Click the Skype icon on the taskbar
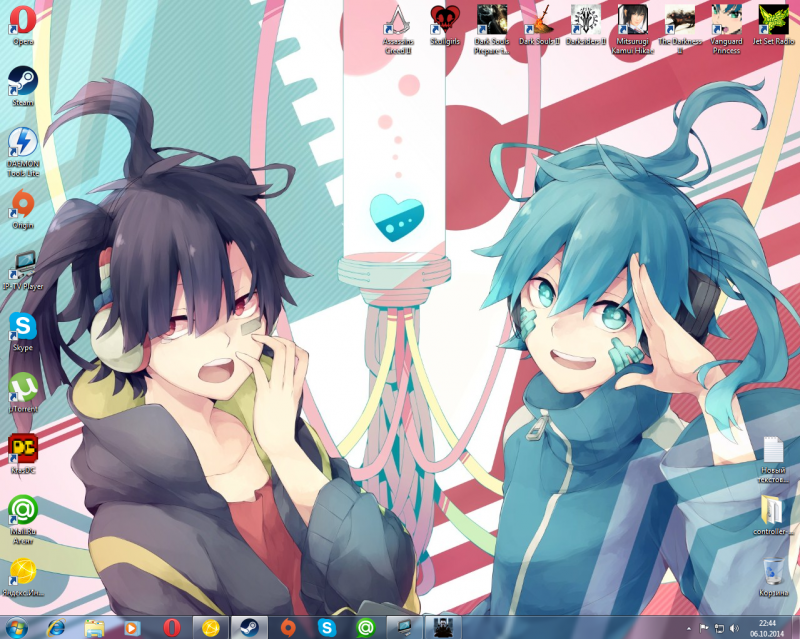 (327, 627)
